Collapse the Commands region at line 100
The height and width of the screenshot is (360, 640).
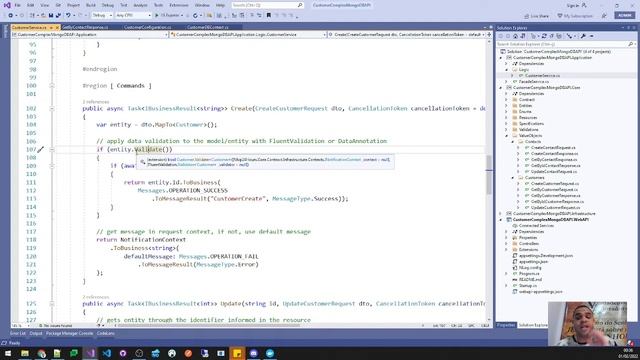point(52,86)
